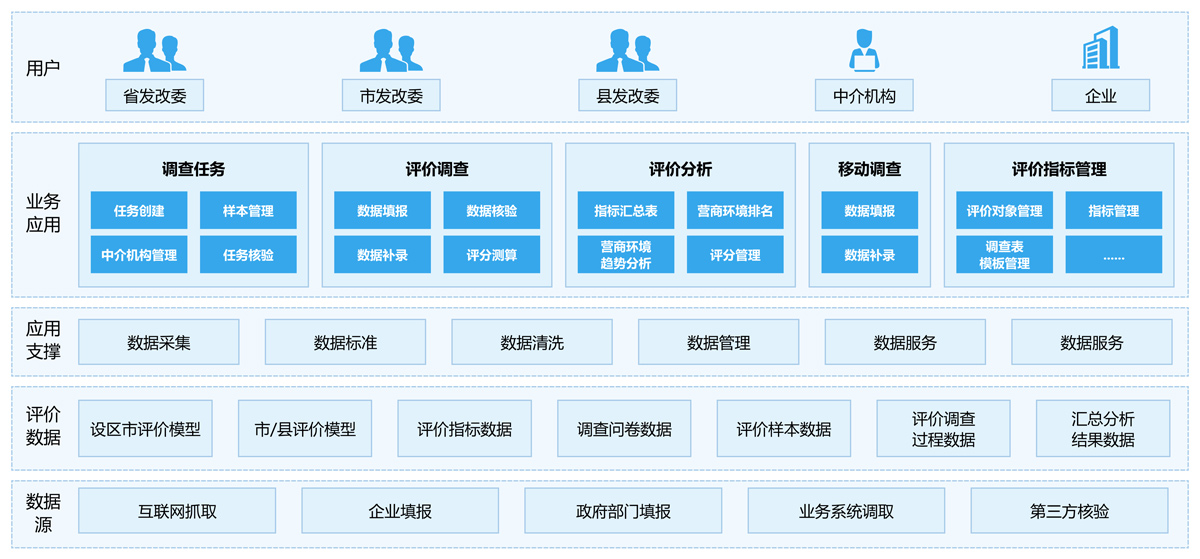Select the 企业填报 data source
The width and height of the screenshot is (1200, 559).
coord(400,511)
